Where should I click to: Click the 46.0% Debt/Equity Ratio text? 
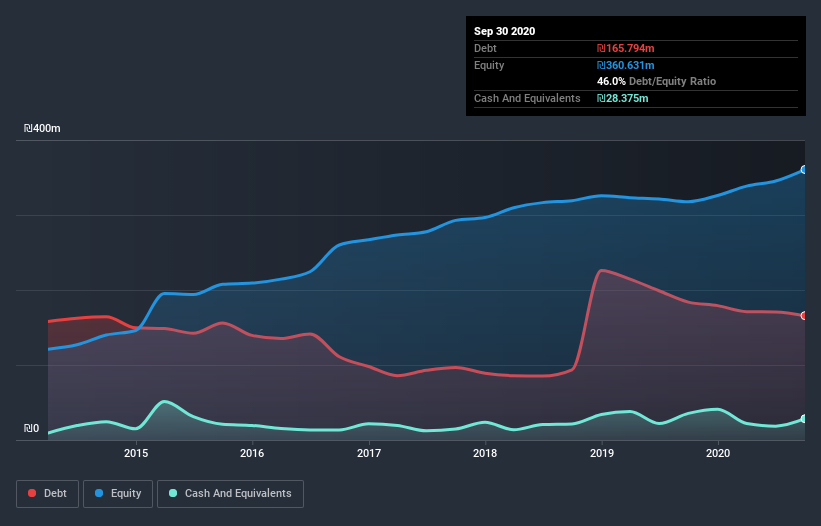click(x=657, y=81)
